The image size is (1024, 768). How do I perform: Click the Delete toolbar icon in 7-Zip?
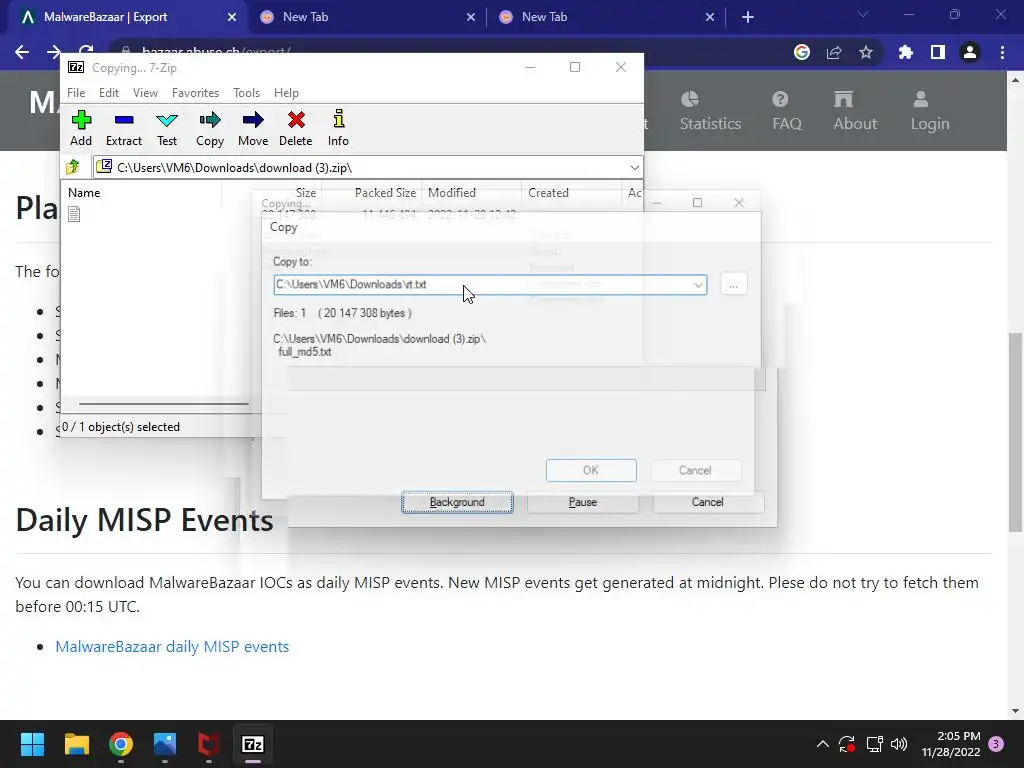tap(295, 128)
